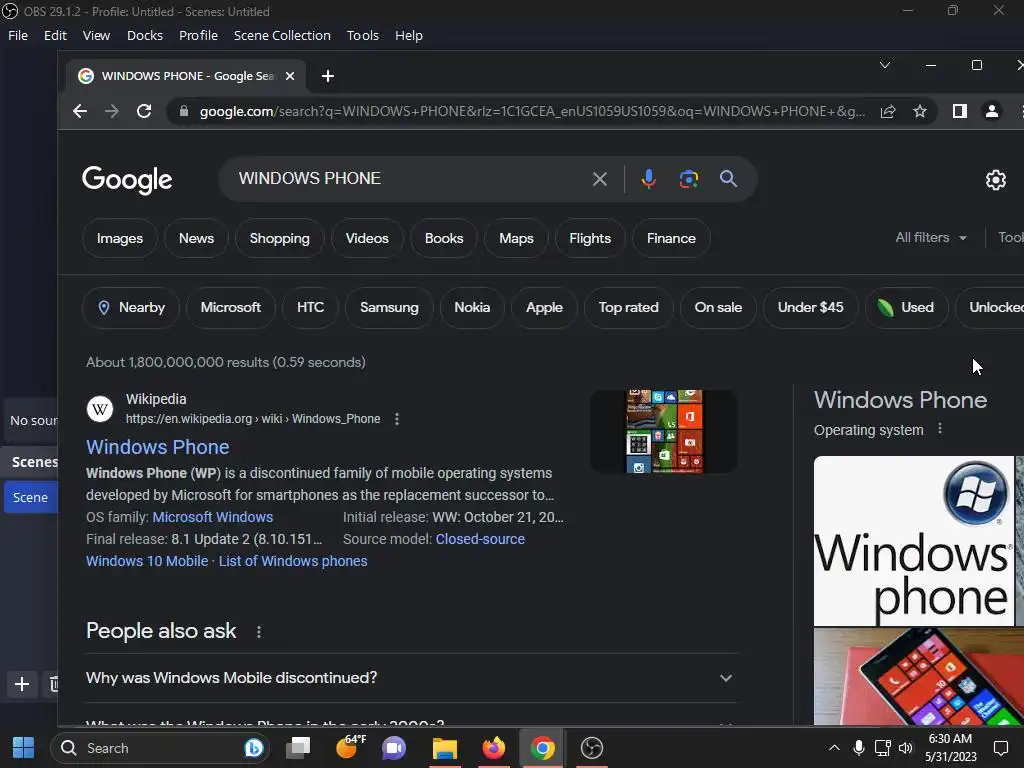Bookmark this page with the star icon

pyautogui.click(x=920, y=112)
